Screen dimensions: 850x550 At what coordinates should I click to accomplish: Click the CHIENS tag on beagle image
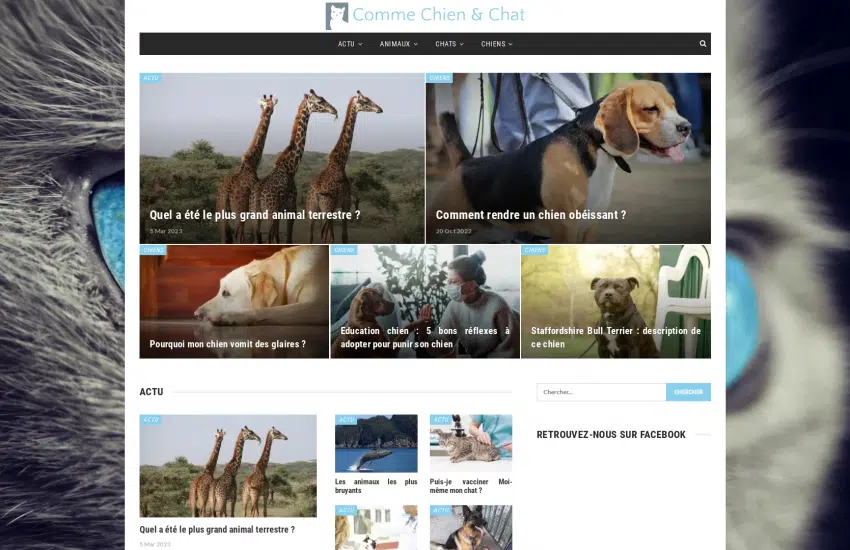[x=439, y=78]
